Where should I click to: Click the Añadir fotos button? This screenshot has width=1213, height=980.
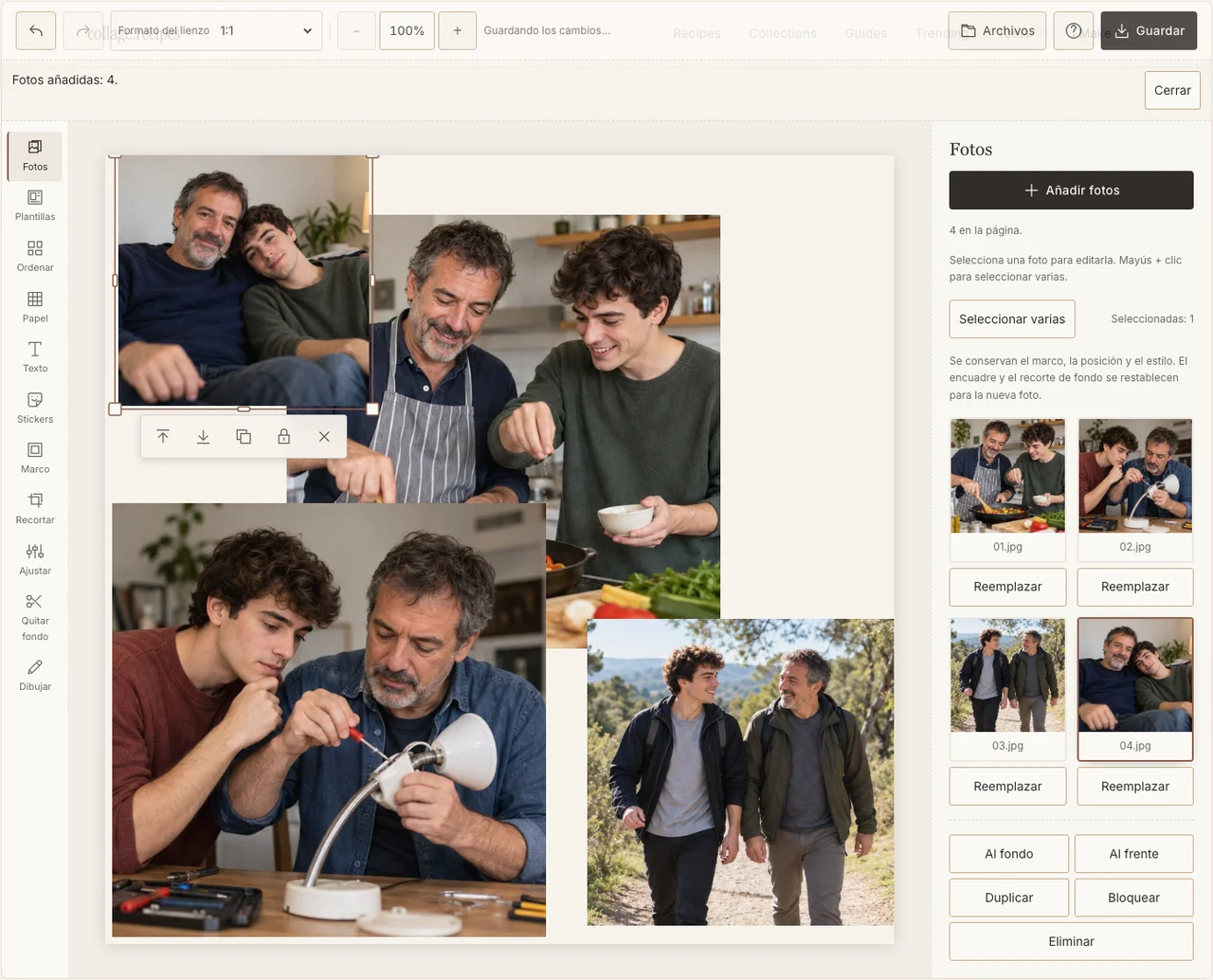(1072, 191)
